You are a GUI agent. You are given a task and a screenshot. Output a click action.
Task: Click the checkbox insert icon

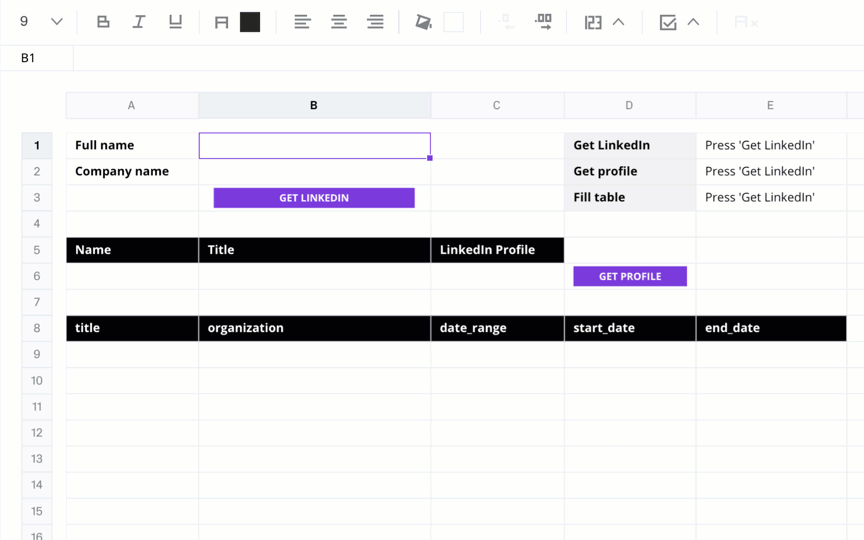pos(668,23)
